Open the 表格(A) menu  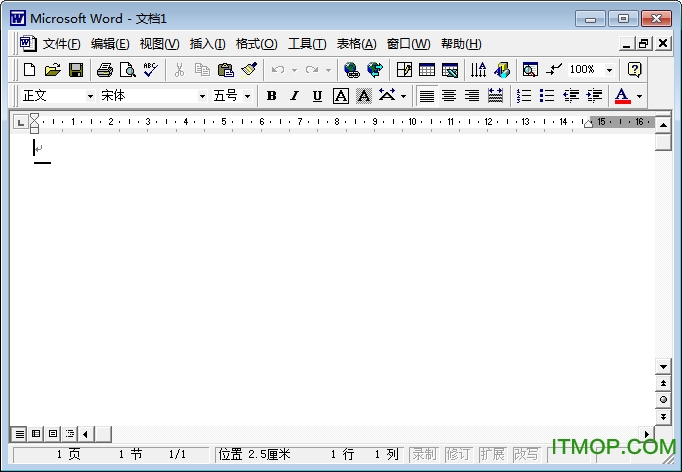tap(356, 44)
